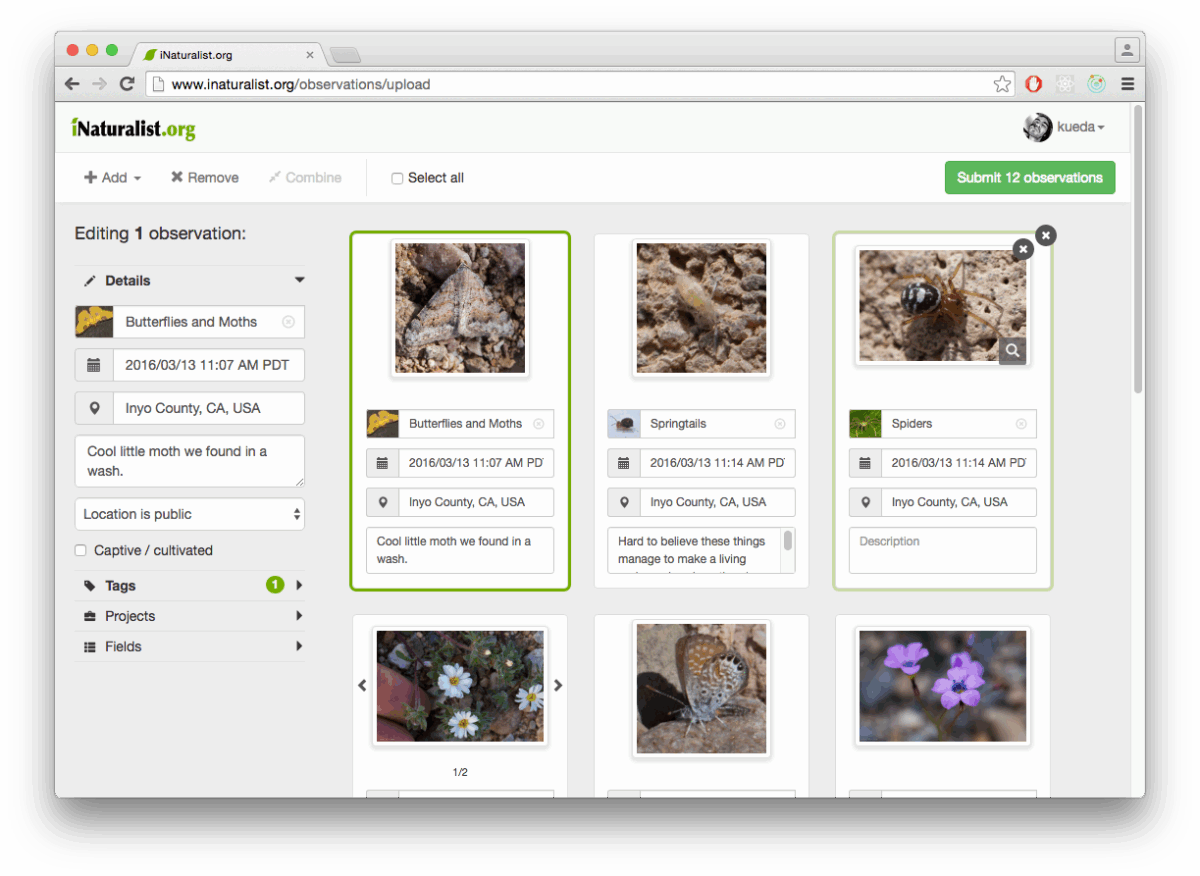Image resolution: width=1200 pixels, height=876 pixels.
Task: Click the Springtails taxon thumbnail icon
Action: coord(623,423)
